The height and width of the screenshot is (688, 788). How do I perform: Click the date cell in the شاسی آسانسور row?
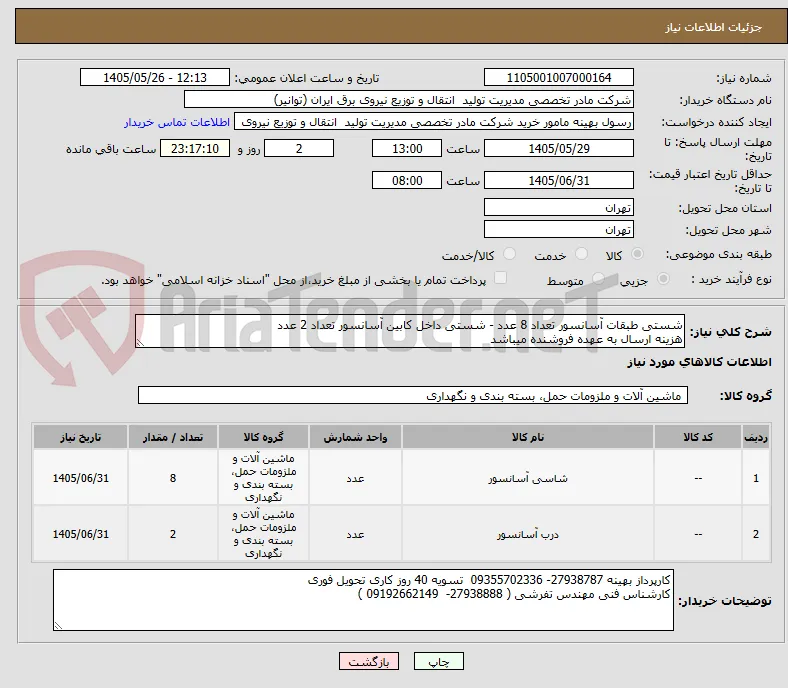pyautogui.click(x=80, y=478)
